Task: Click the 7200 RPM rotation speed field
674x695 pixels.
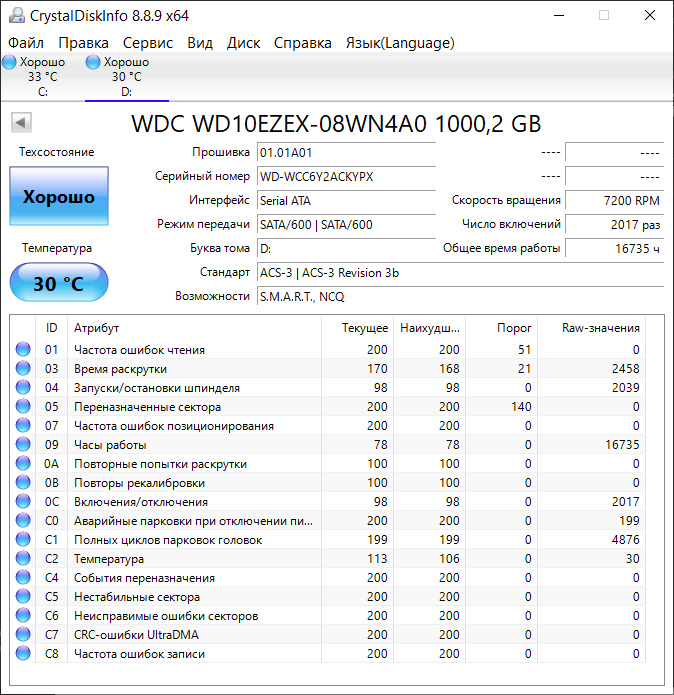Action: coord(615,201)
